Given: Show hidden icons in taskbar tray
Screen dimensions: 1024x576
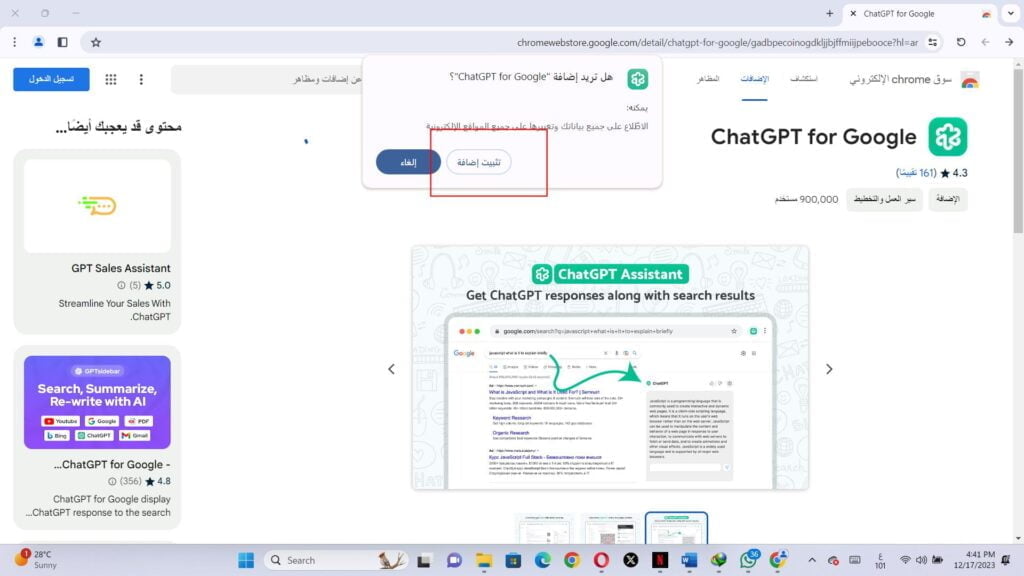Looking at the screenshot, I should 809,560.
